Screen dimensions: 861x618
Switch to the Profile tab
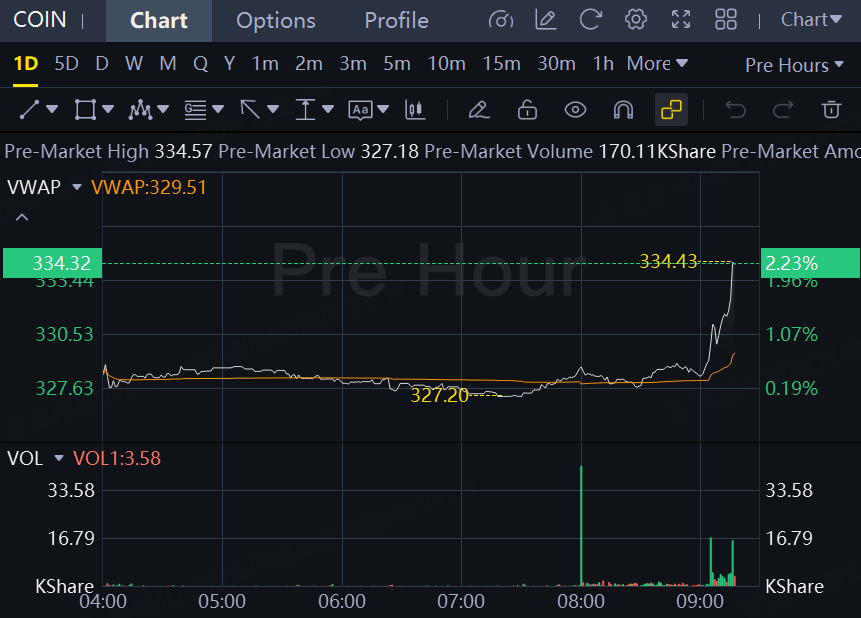396,21
